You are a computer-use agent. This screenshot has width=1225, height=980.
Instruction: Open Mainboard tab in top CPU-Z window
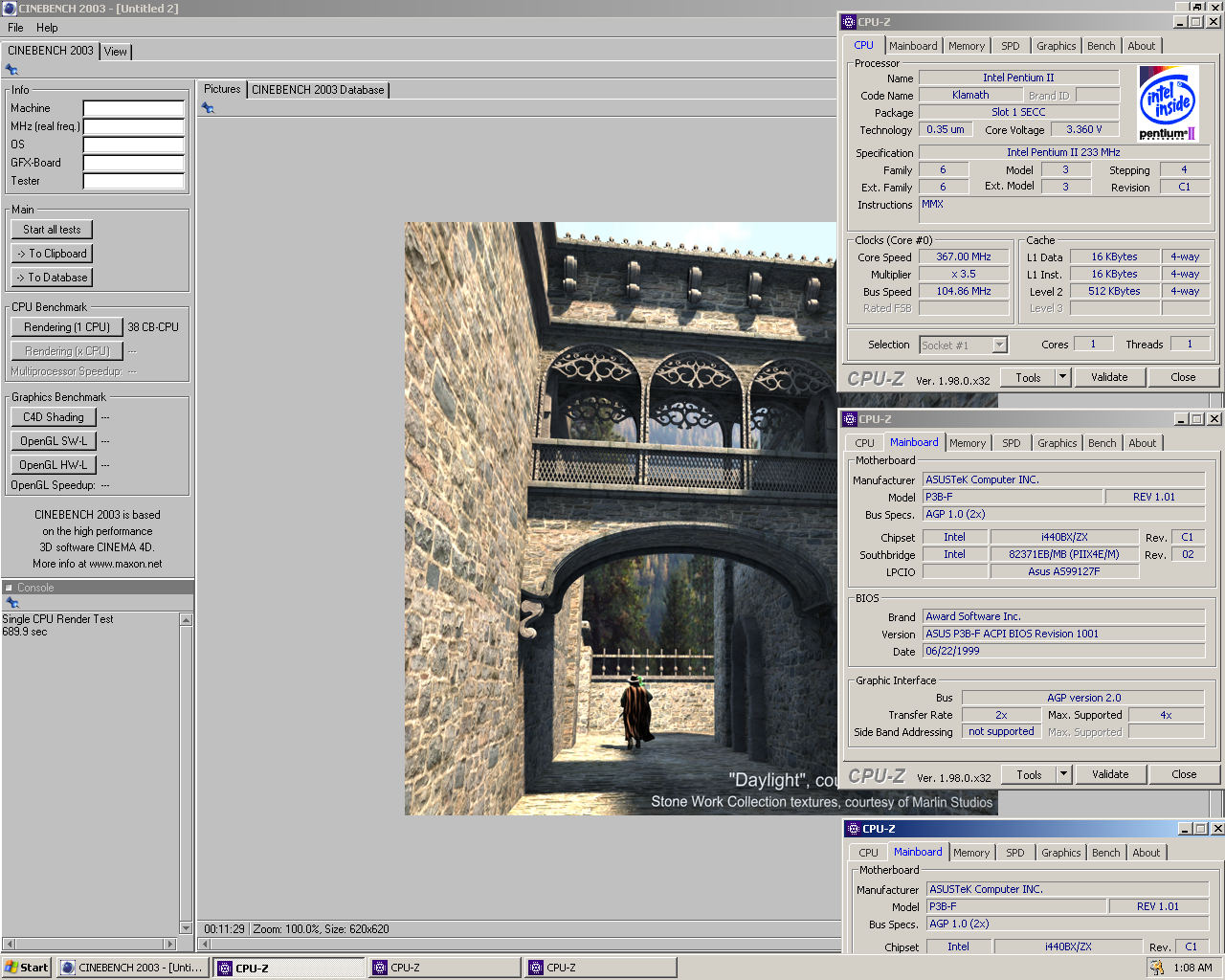pos(913,46)
